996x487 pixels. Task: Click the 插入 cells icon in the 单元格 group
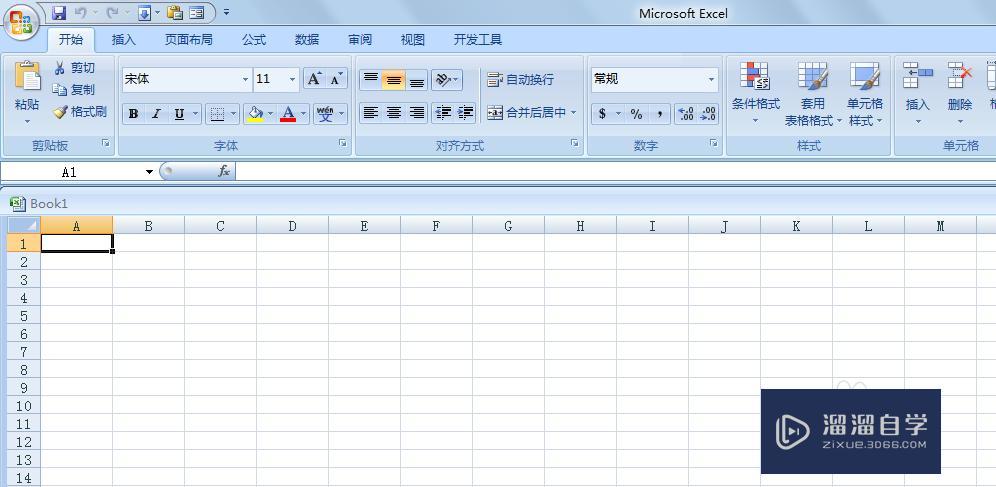click(917, 76)
